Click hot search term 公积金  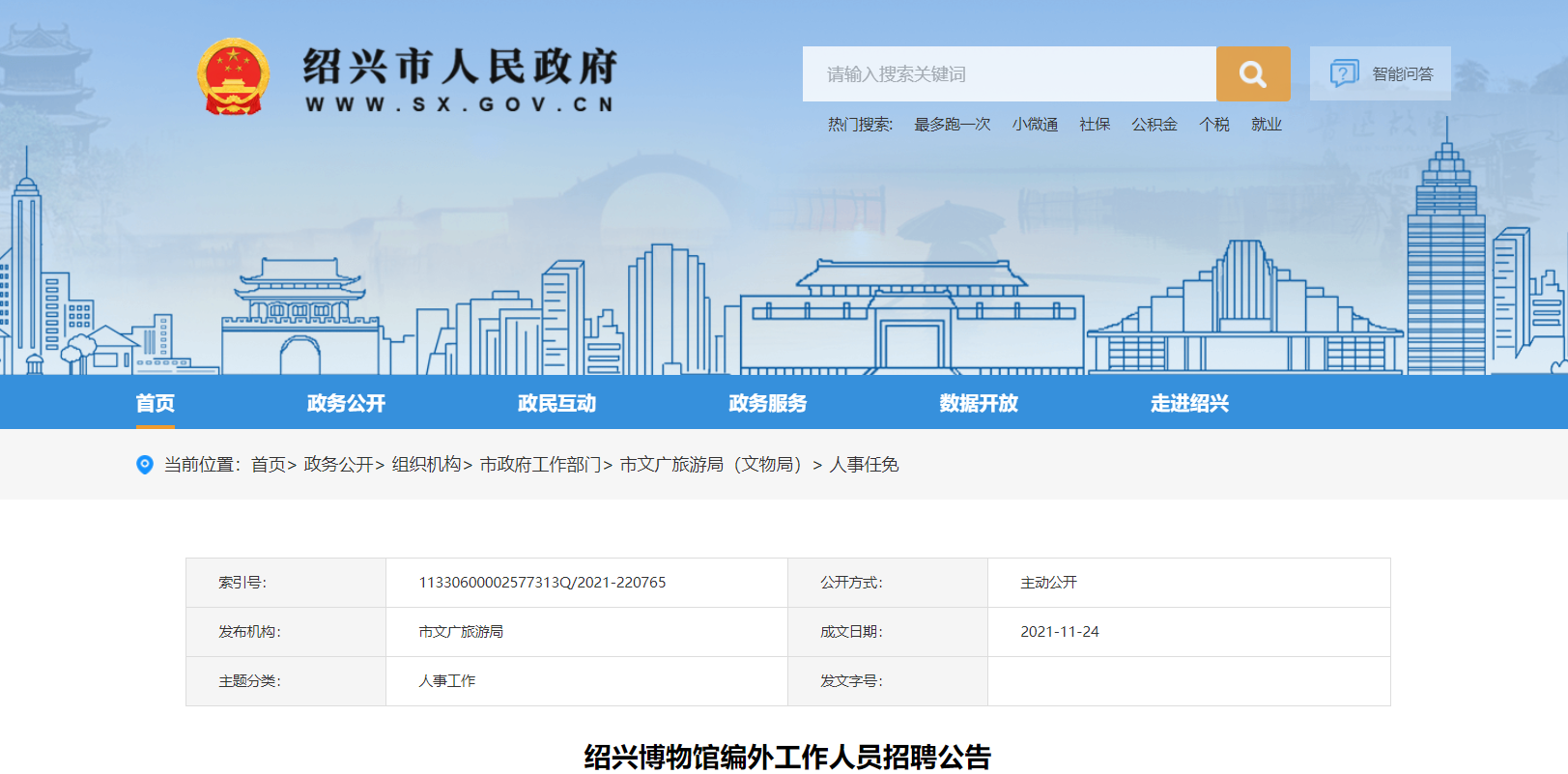(x=1155, y=125)
